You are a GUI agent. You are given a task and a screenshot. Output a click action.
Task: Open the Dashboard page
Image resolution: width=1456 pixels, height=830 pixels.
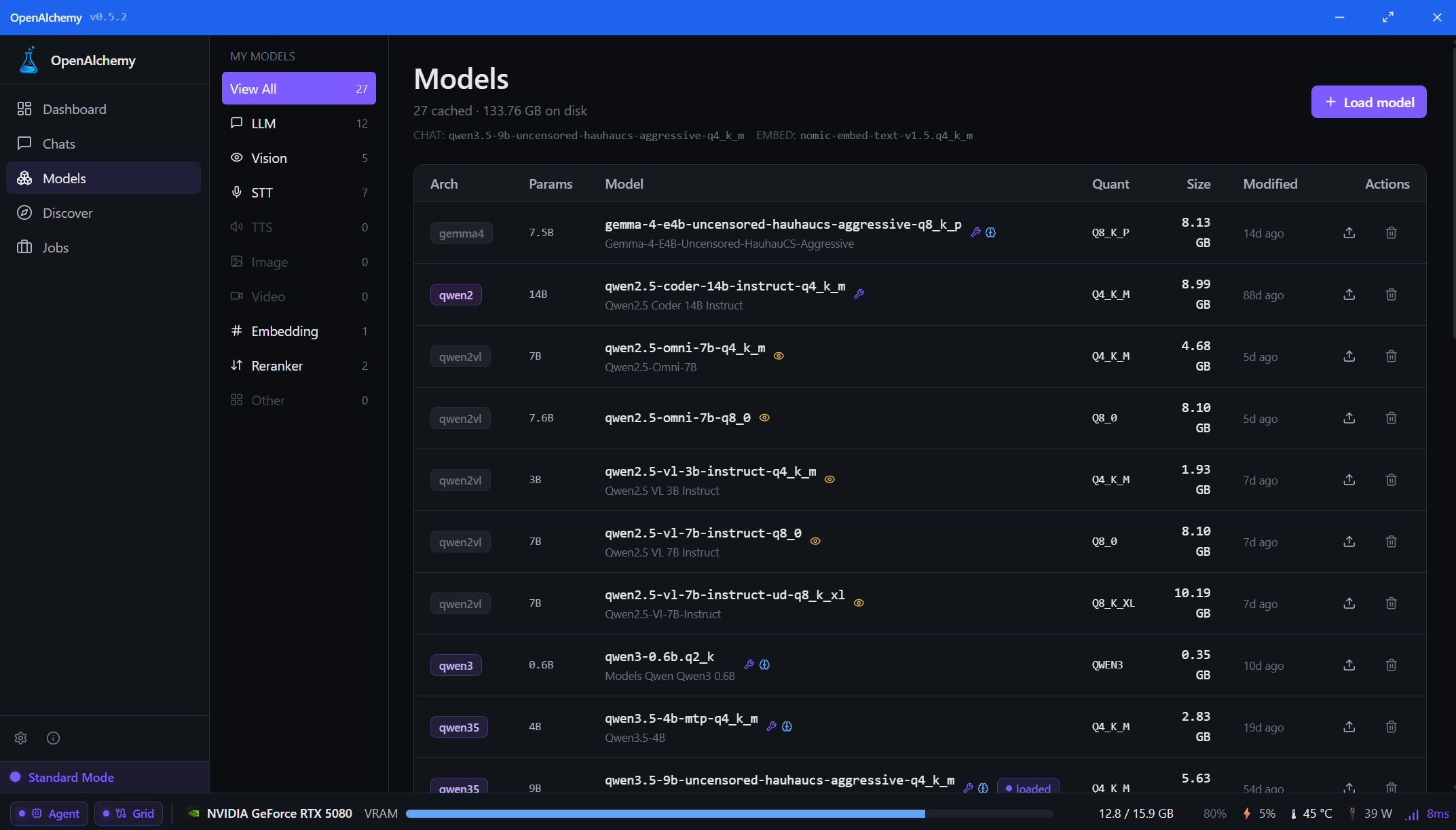pos(103,109)
